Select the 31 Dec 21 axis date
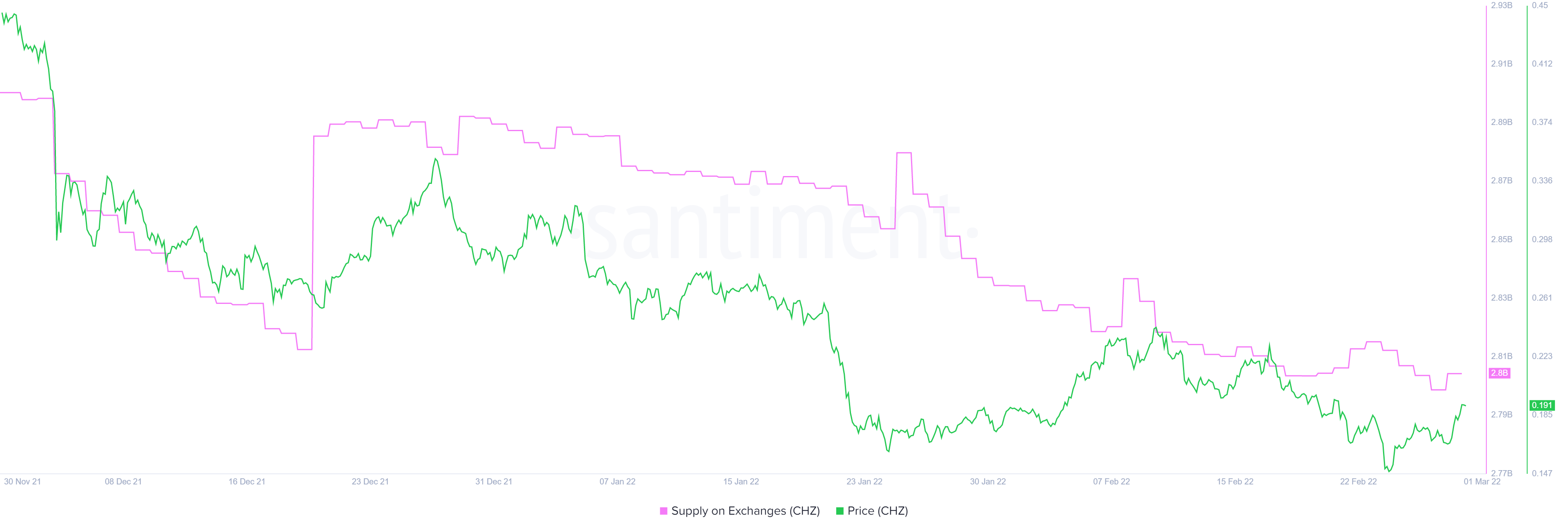The image size is (1568, 531). coord(494,482)
